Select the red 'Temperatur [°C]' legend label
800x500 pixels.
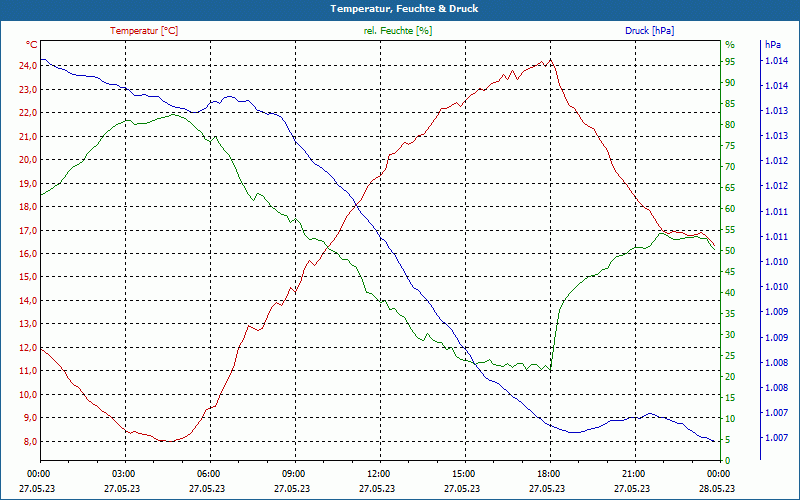tap(144, 31)
